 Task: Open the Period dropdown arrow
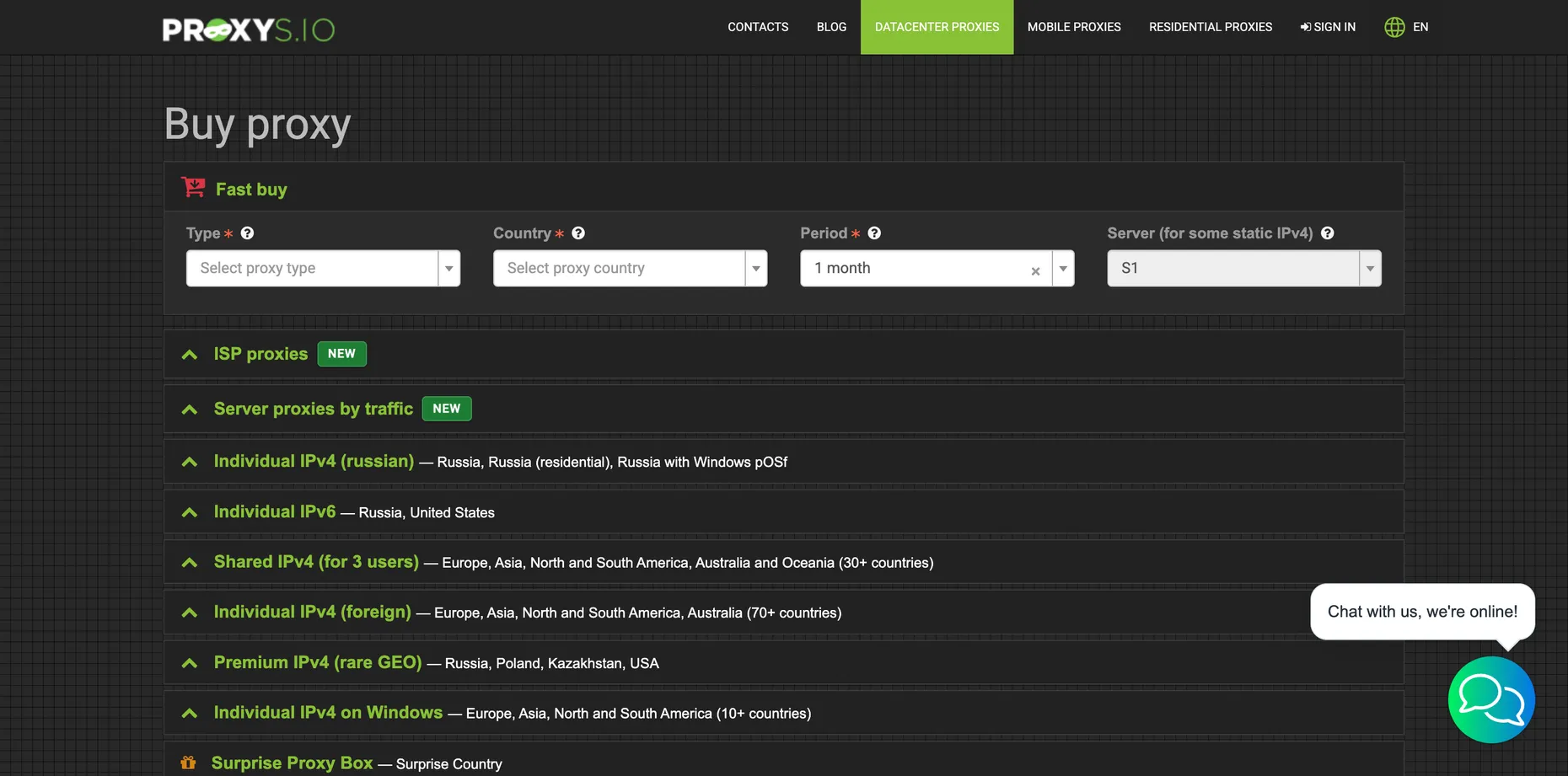tap(1063, 268)
